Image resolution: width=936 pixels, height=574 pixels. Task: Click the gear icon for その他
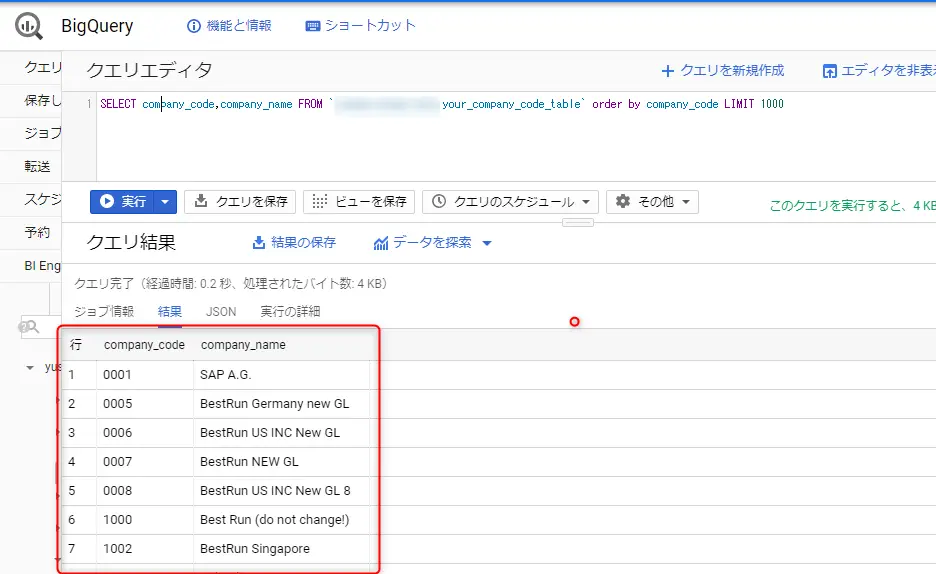[x=623, y=201]
